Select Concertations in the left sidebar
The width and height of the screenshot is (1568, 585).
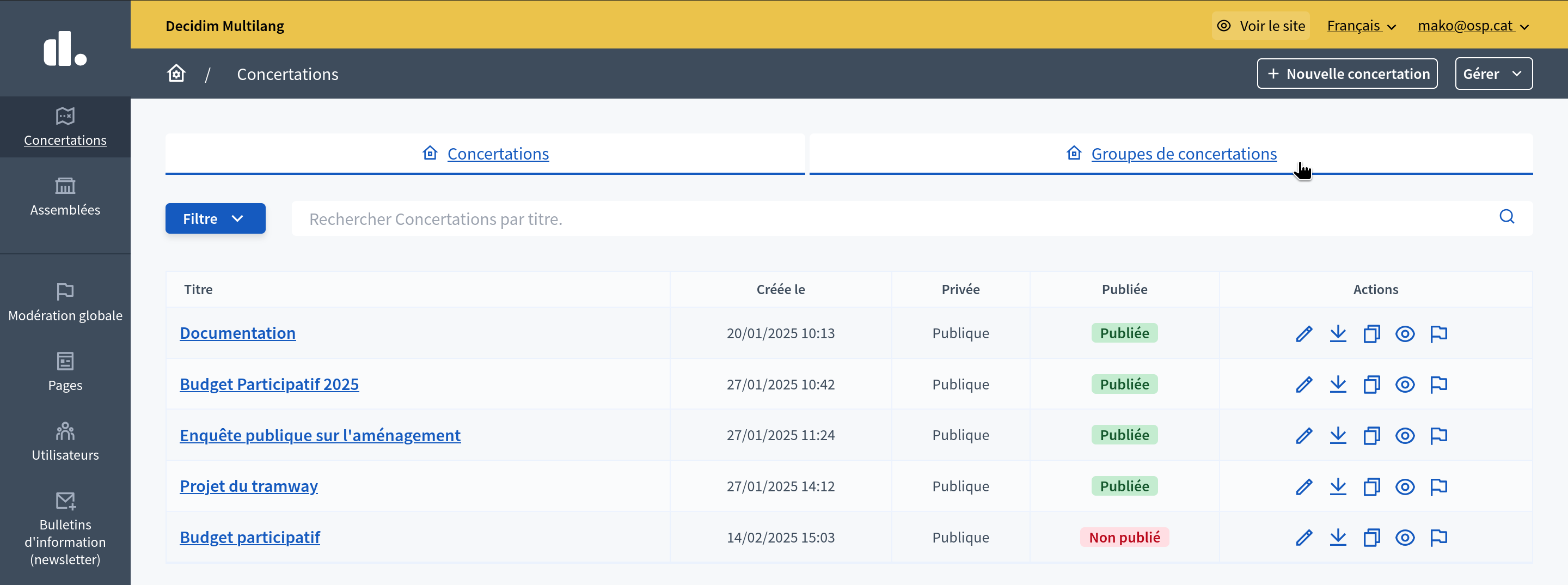point(65,127)
